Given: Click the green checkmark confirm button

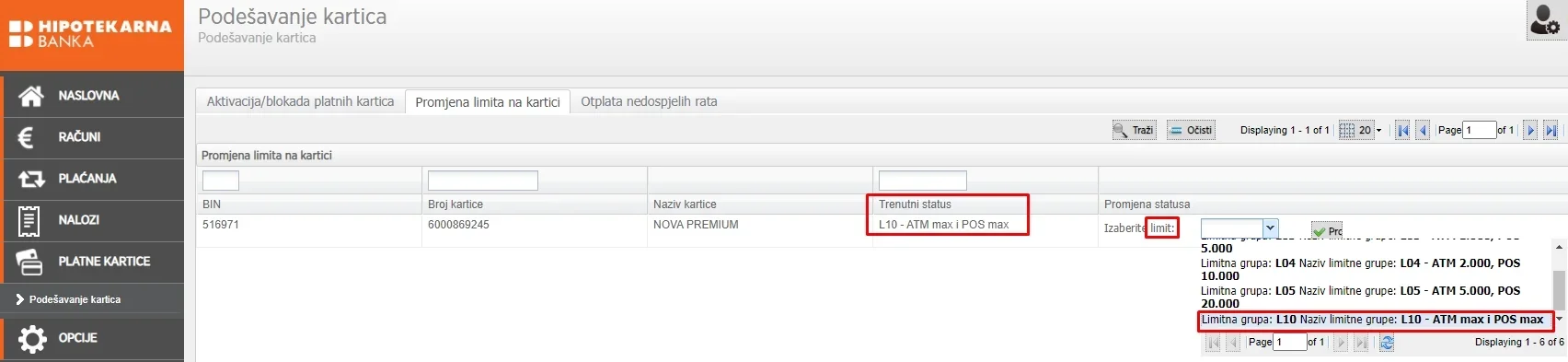Looking at the screenshot, I should coord(1327,230).
